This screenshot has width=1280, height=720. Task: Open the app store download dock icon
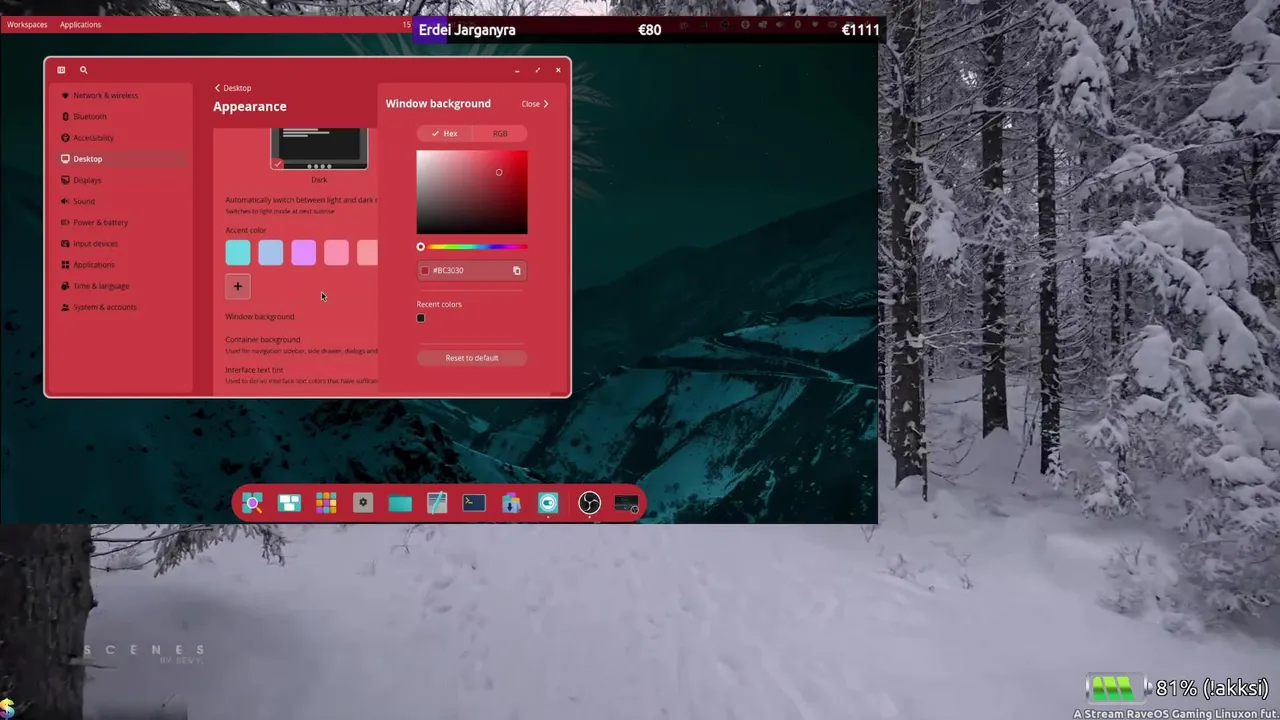click(x=511, y=503)
